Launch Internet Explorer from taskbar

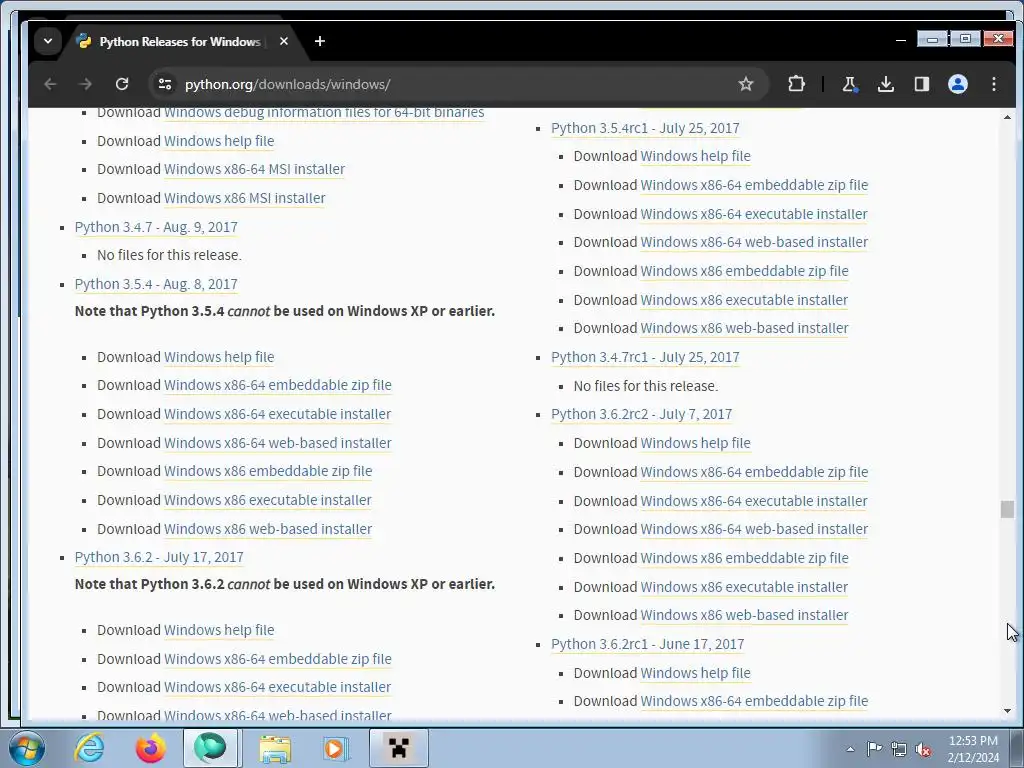(x=89, y=748)
